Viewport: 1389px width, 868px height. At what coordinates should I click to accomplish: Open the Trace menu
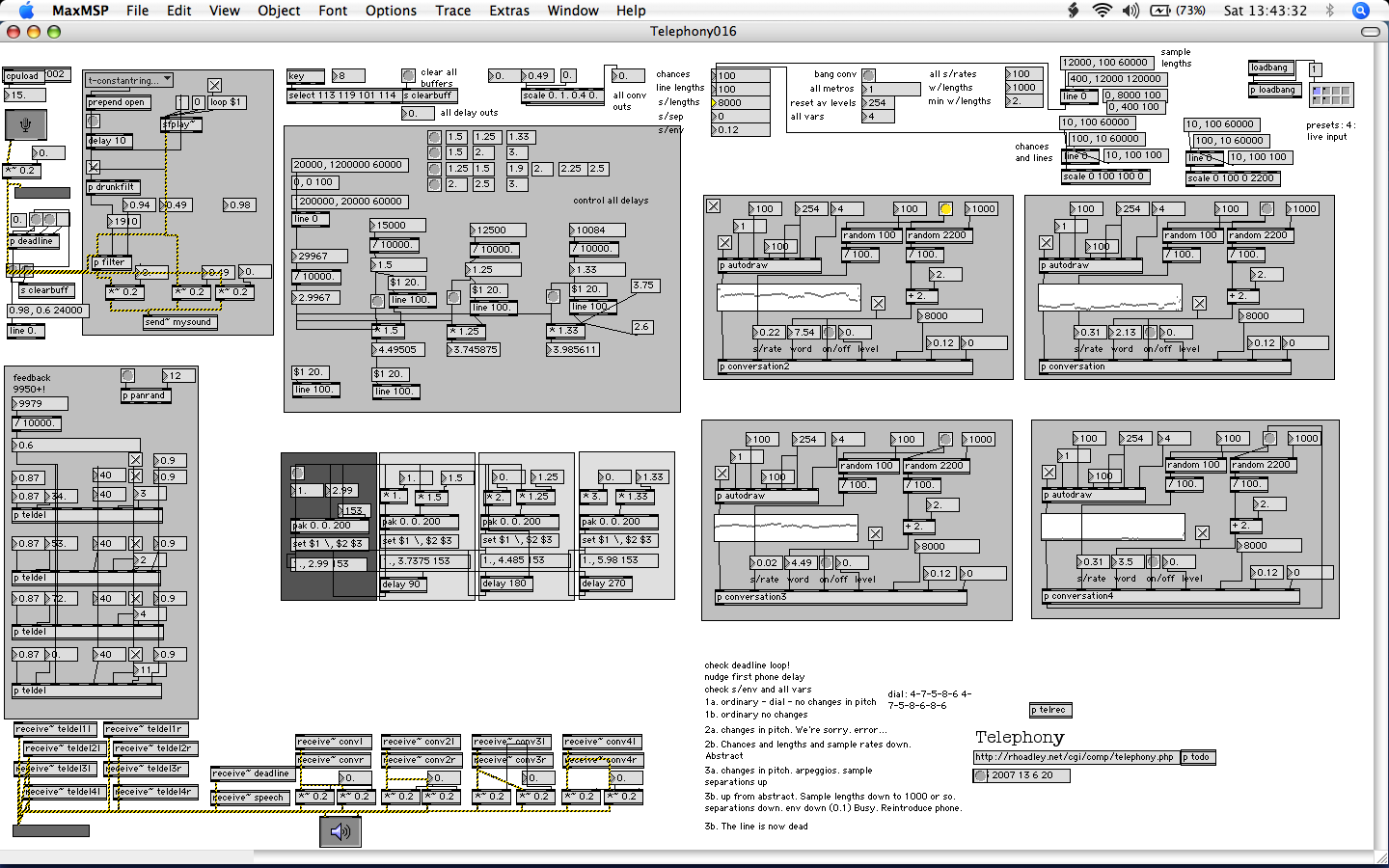[452, 11]
